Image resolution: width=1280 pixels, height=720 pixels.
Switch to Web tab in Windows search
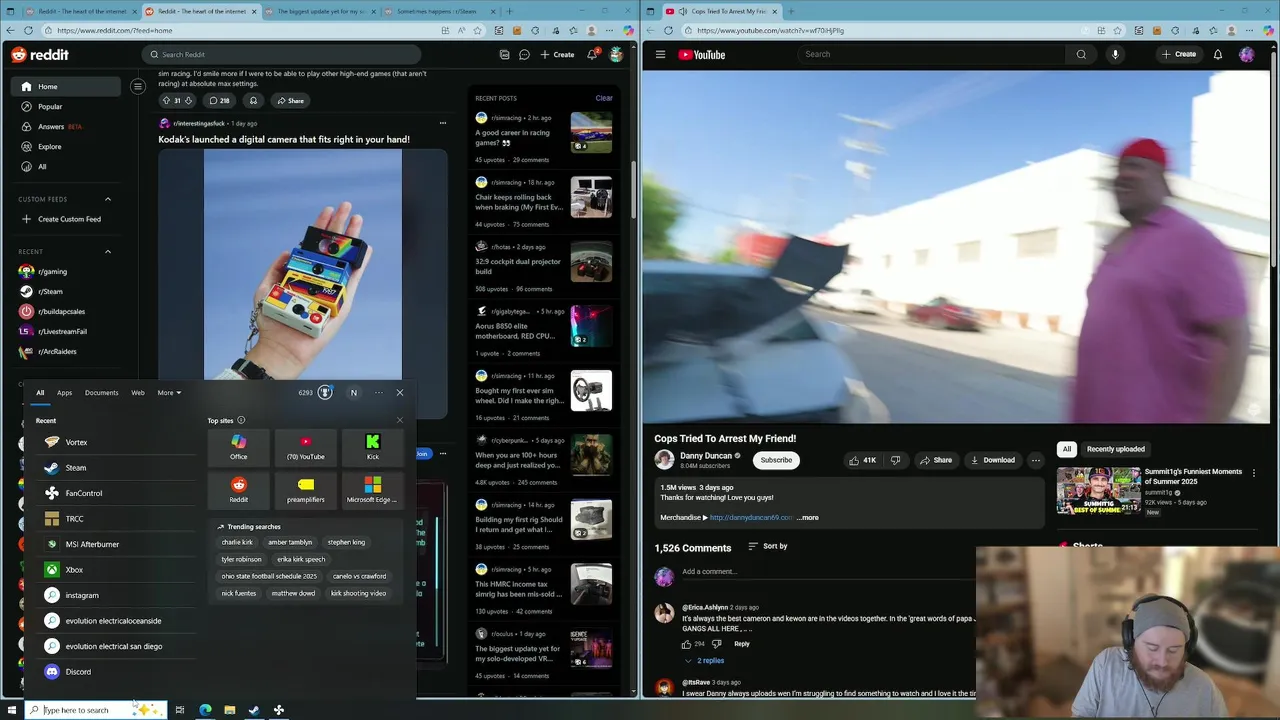click(138, 393)
